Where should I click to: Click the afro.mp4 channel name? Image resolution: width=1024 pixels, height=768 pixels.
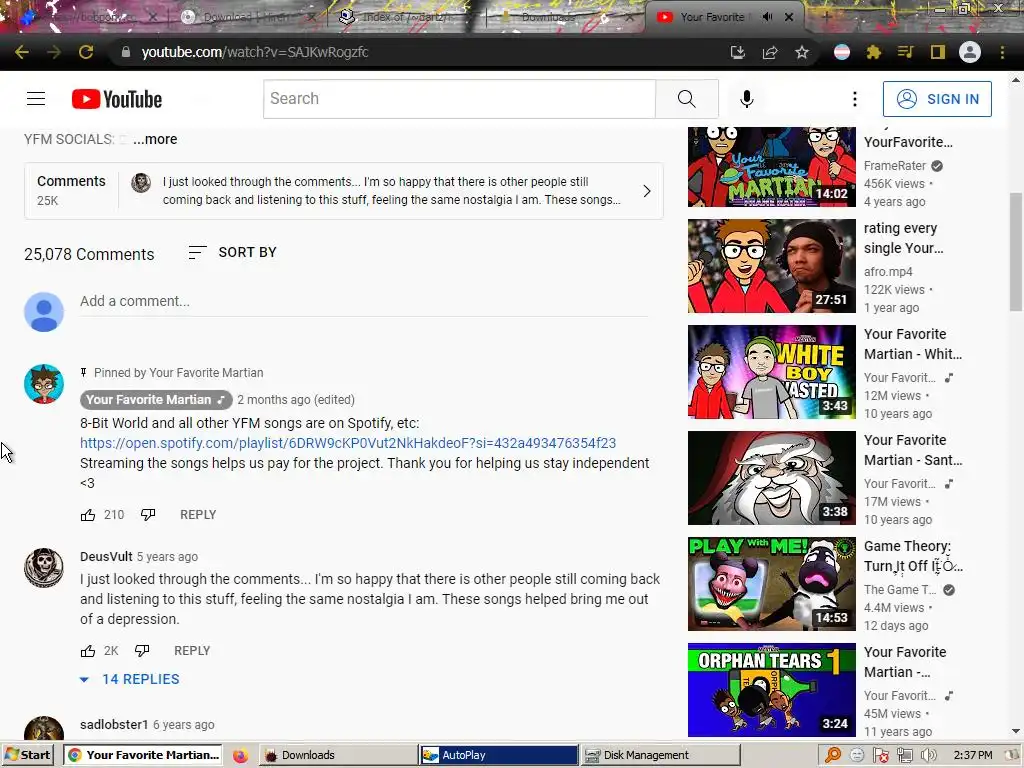click(888, 272)
